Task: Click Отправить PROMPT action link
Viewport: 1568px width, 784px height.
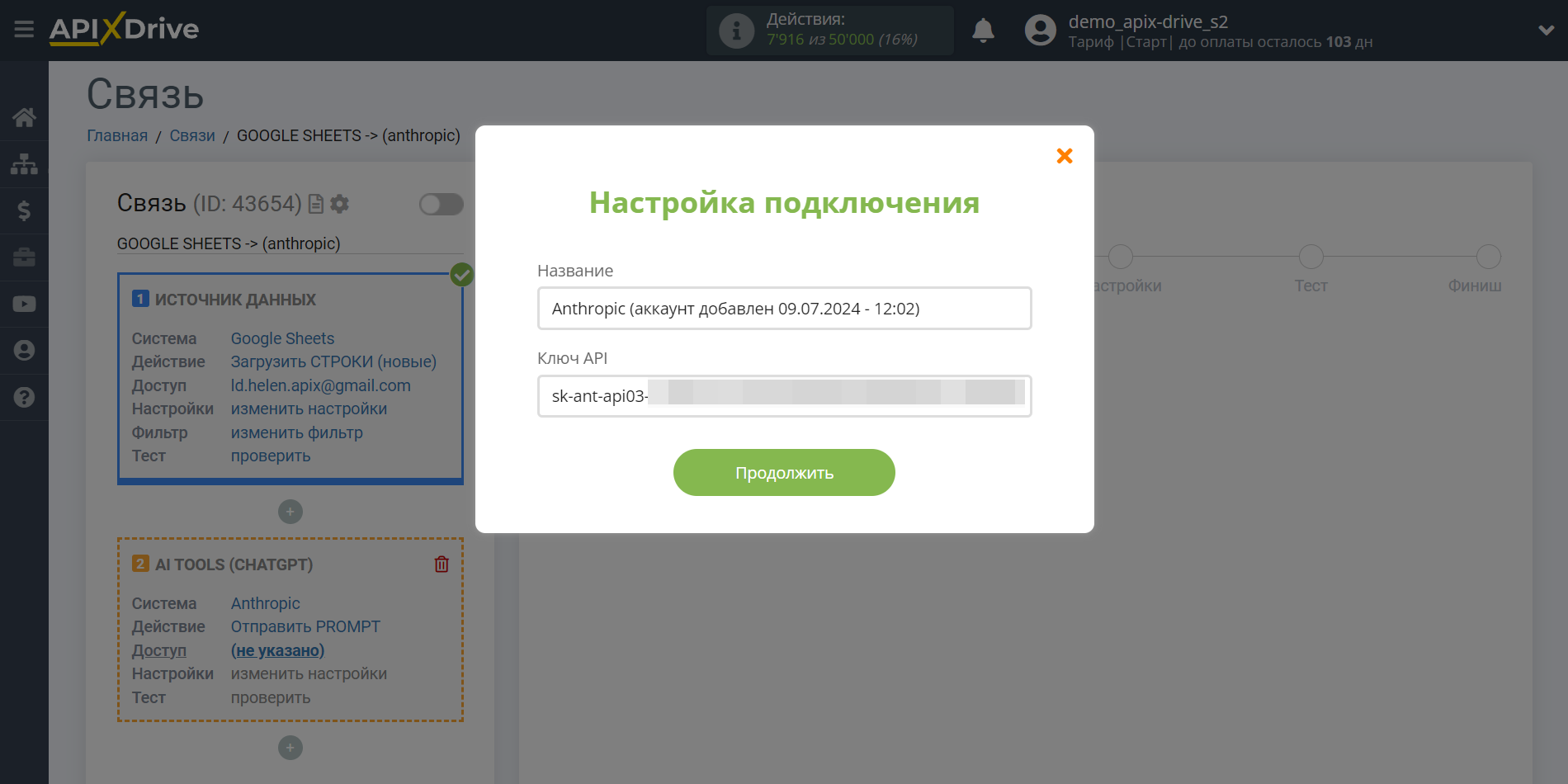Action: [x=305, y=626]
